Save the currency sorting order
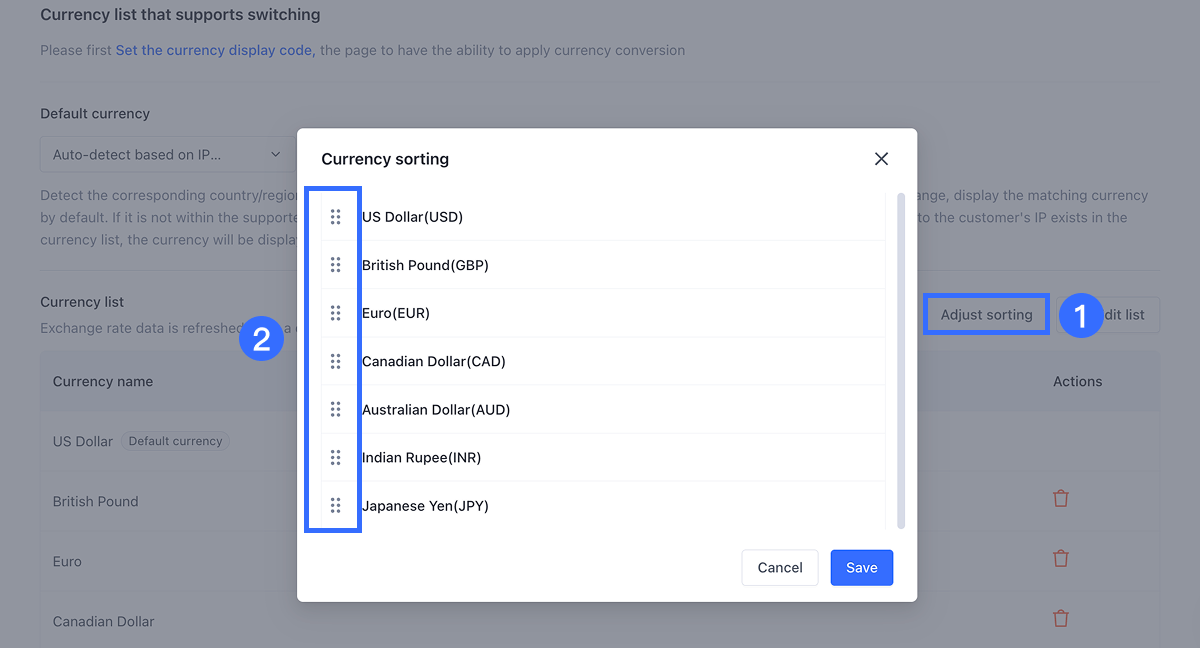The width and height of the screenshot is (1200, 648). [x=861, y=568]
